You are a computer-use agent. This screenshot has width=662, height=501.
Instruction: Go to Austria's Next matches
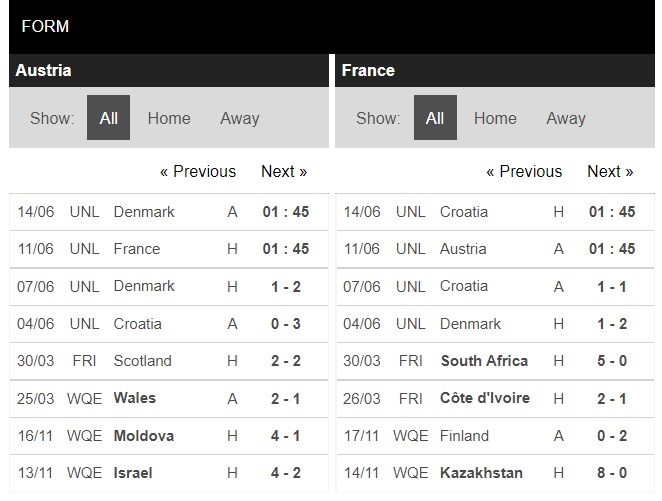[284, 171]
